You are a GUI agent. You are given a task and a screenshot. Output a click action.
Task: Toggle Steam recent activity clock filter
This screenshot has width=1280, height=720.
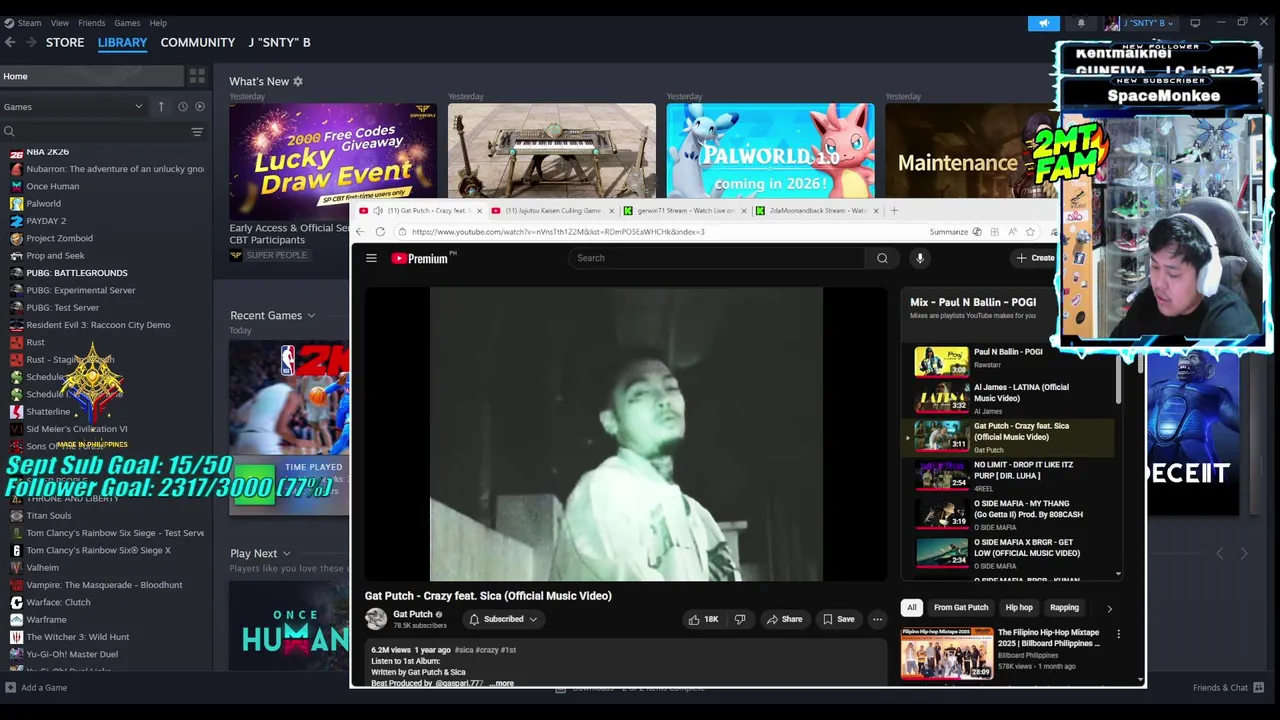tap(182, 107)
